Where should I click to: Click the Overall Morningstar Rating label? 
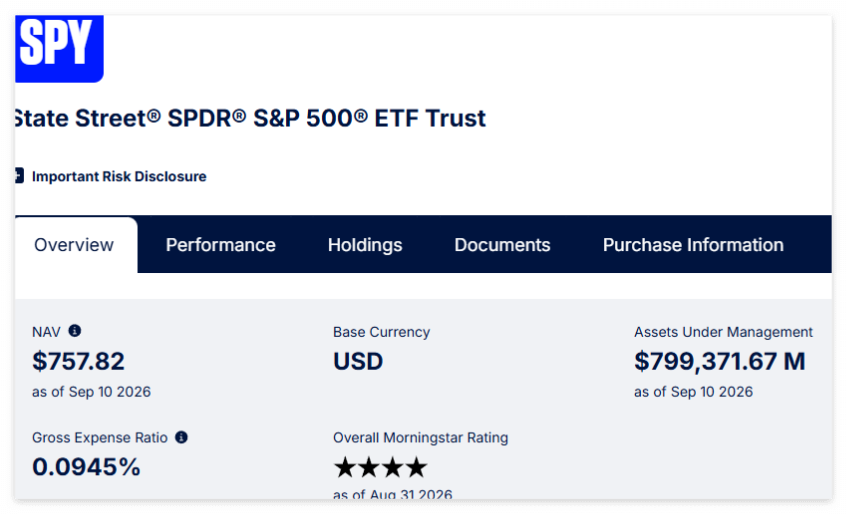(420, 437)
